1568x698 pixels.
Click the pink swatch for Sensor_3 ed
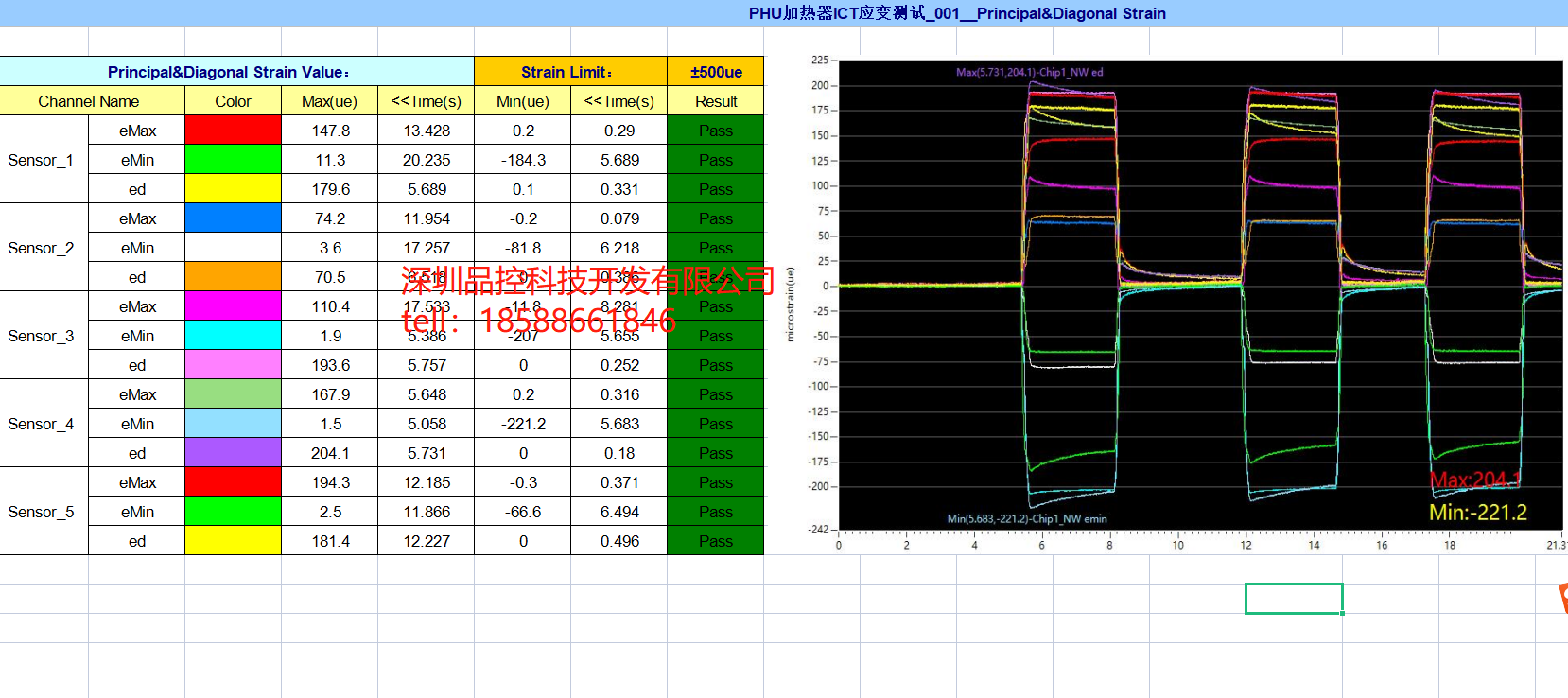click(233, 365)
